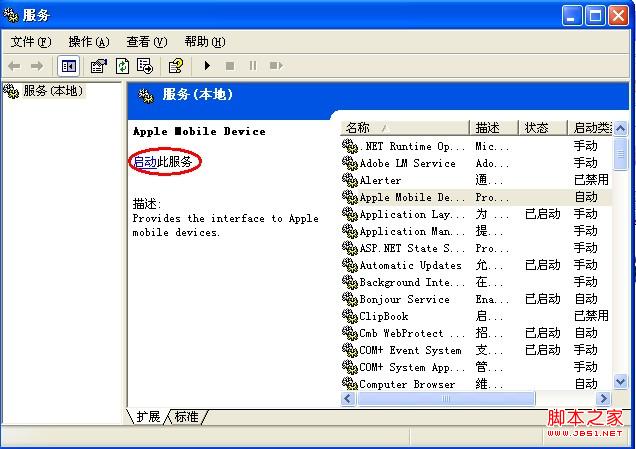Image resolution: width=636 pixels, height=449 pixels.
Task: Select the COM+ System App... row
Action: click(476, 367)
